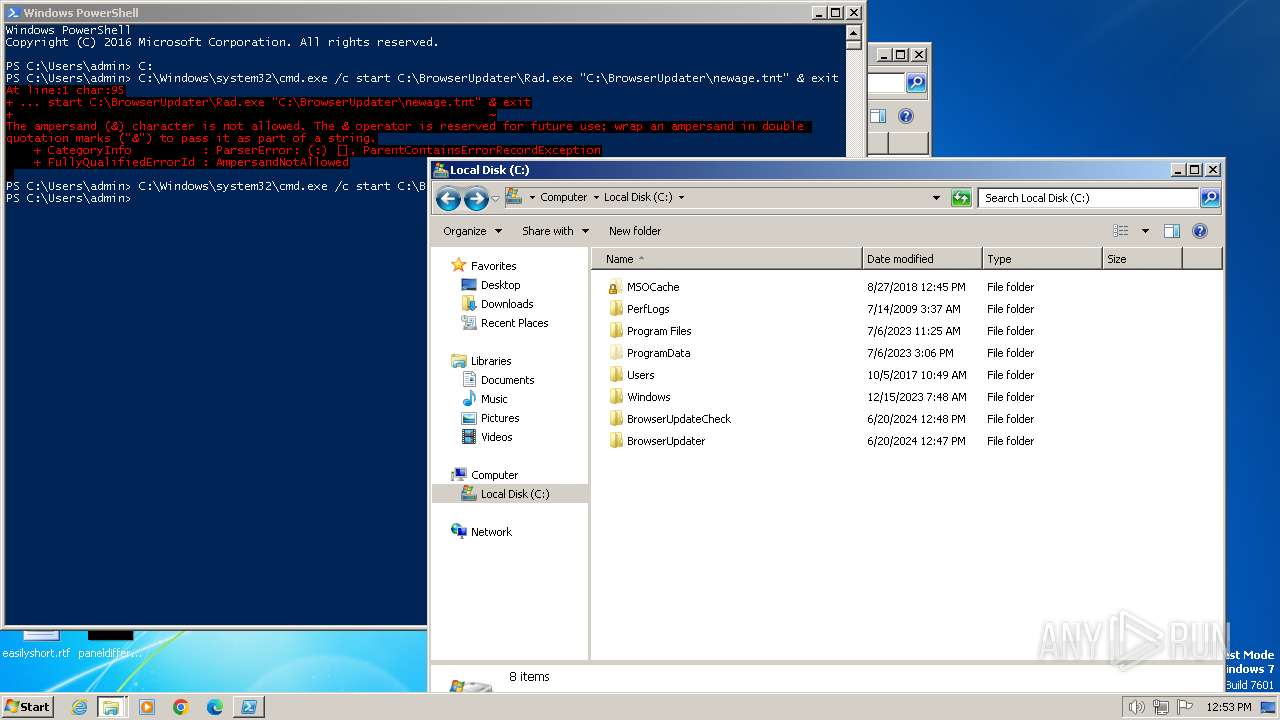Image resolution: width=1280 pixels, height=720 pixels.
Task: Select Network in navigation pane
Action: point(491,532)
